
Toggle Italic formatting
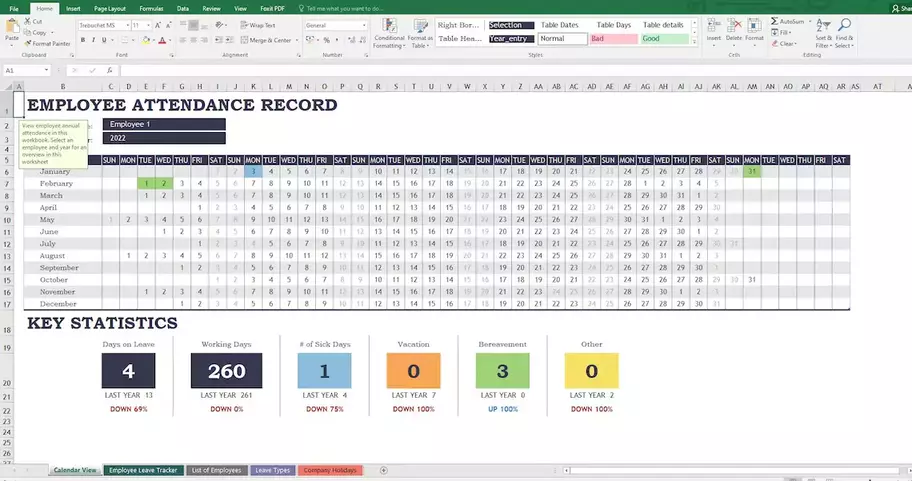point(95,40)
